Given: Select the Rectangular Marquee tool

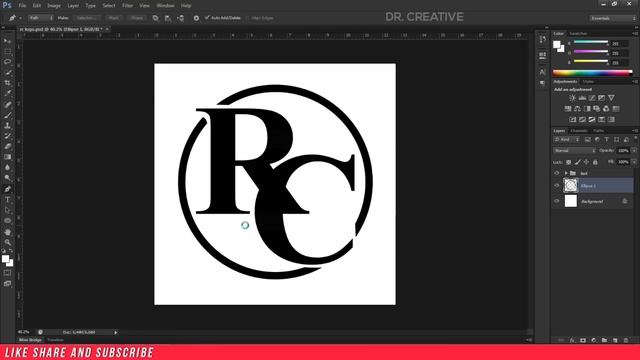Looking at the screenshot, I should [x=7, y=52].
